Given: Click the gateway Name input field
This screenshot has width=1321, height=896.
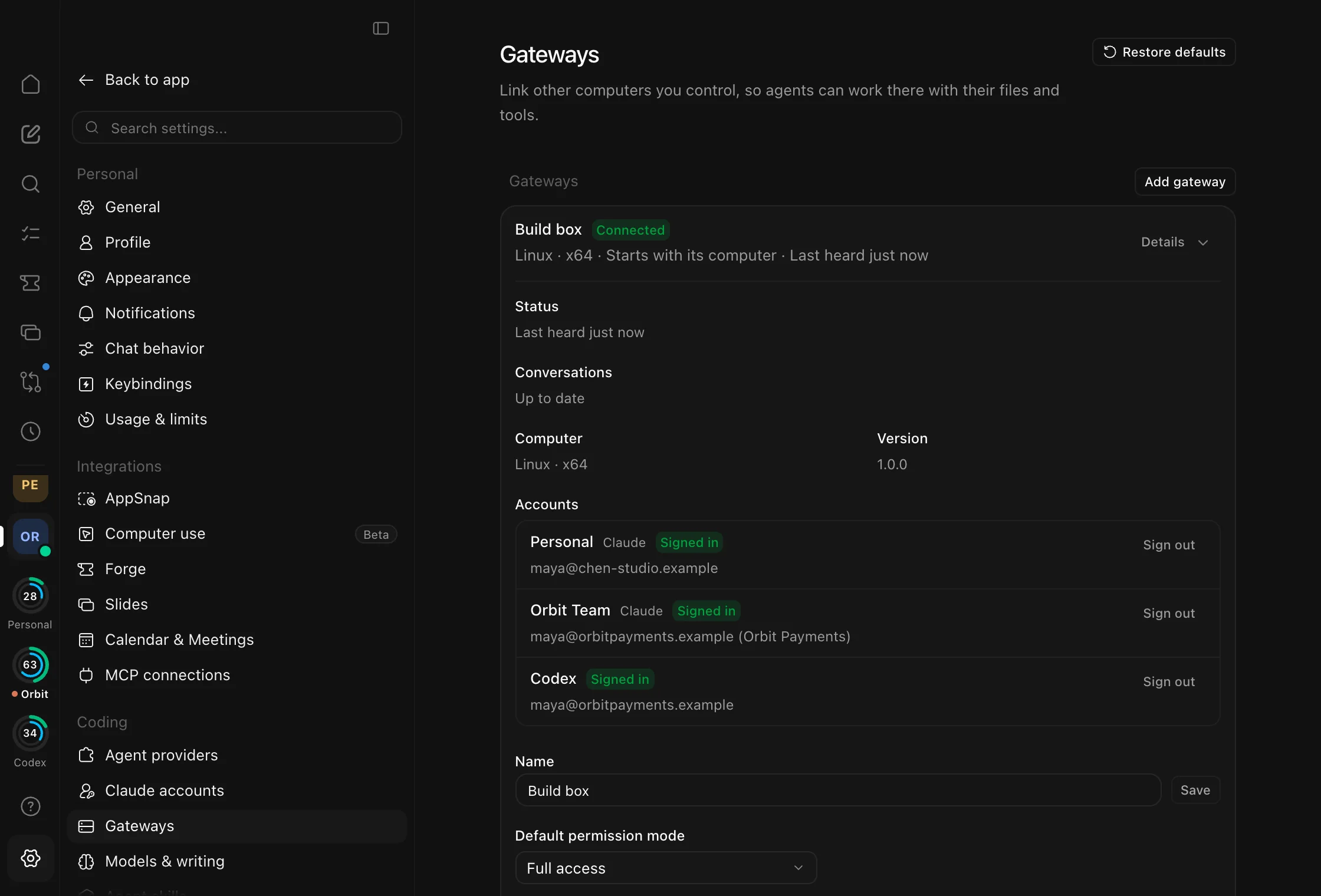Looking at the screenshot, I should point(838,790).
